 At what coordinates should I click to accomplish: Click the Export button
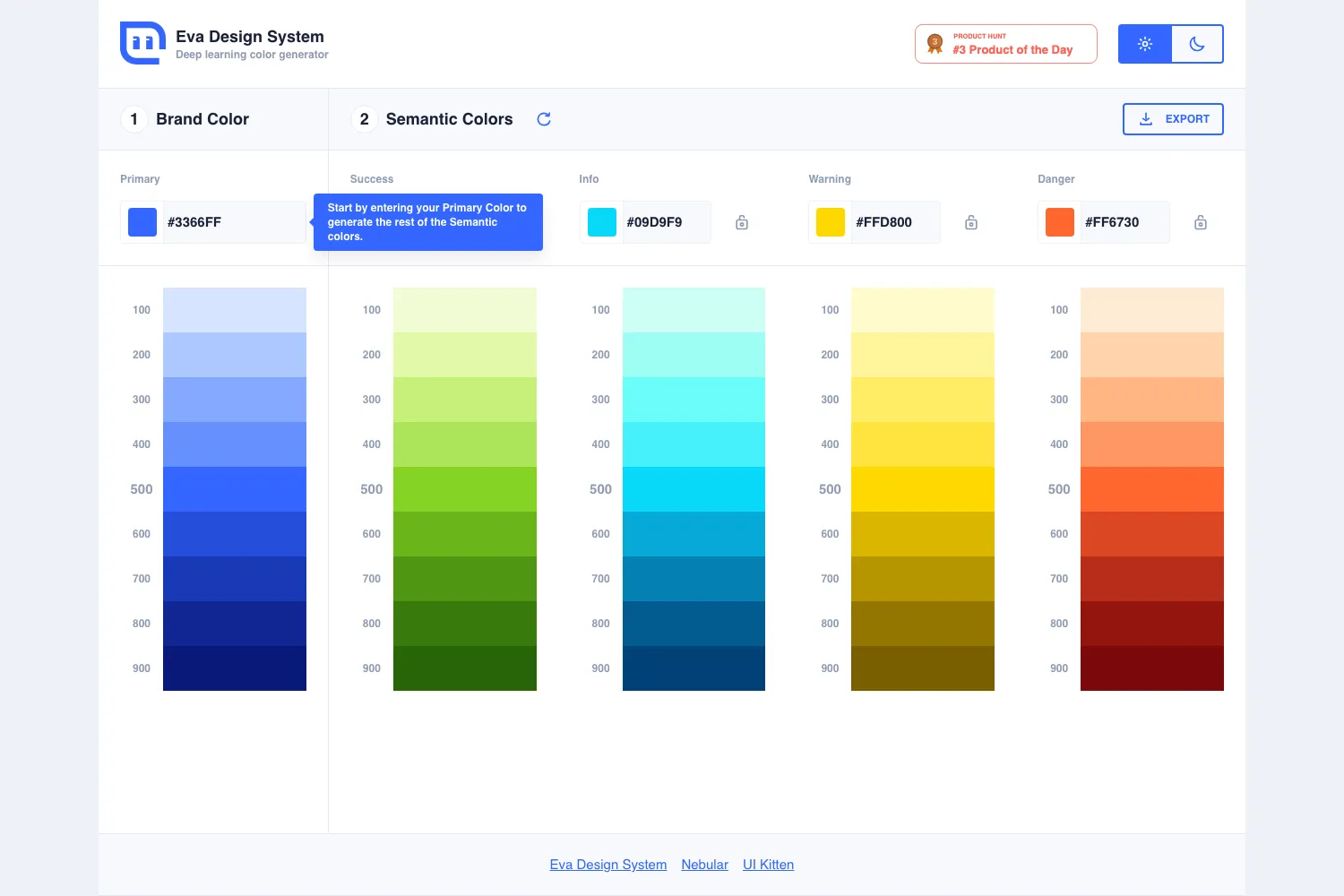(1173, 119)
